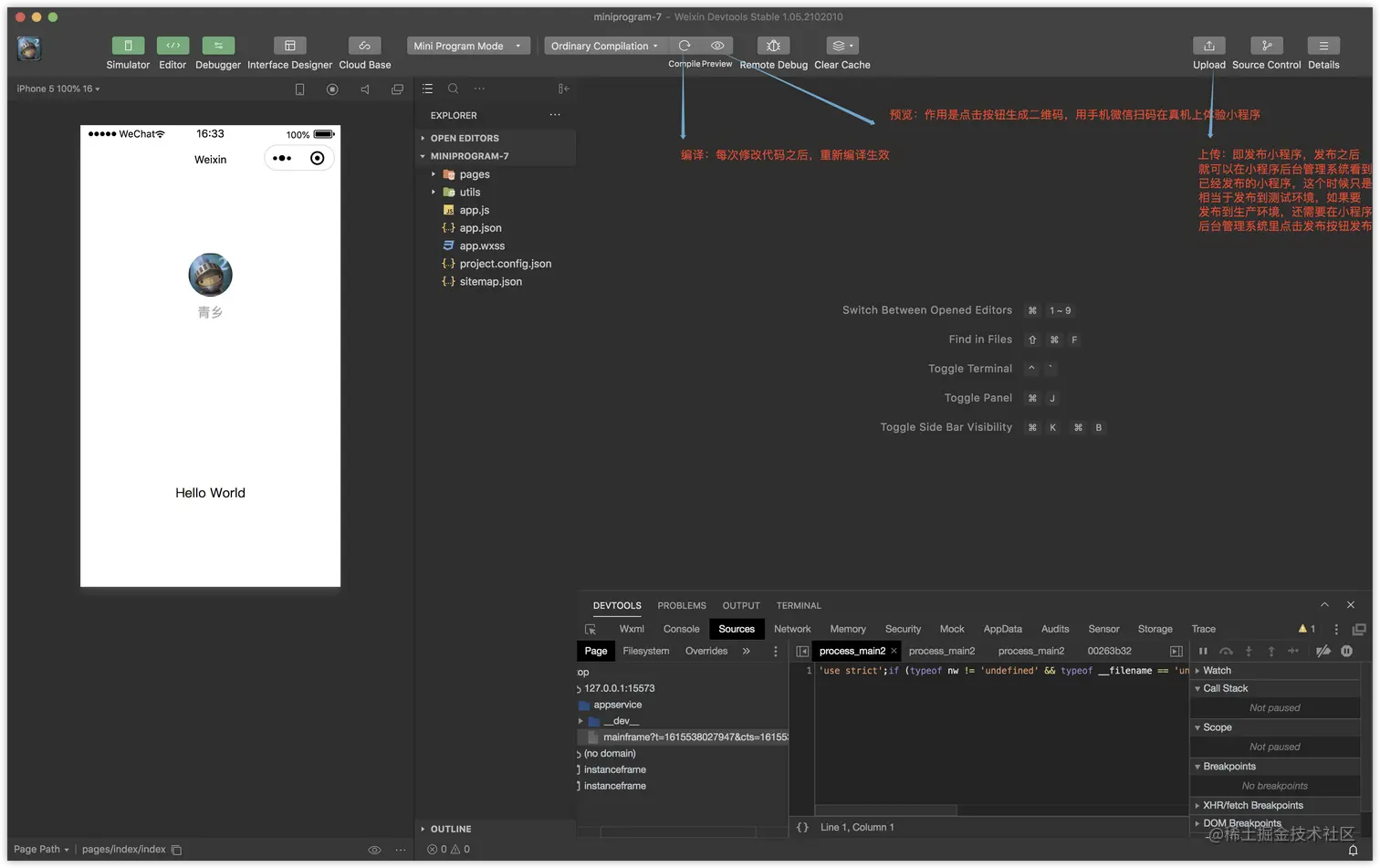Viewport: 1380px width, 868px height.
Task: Click the user avatar in toolbar
Action: [x=29, y=48]
